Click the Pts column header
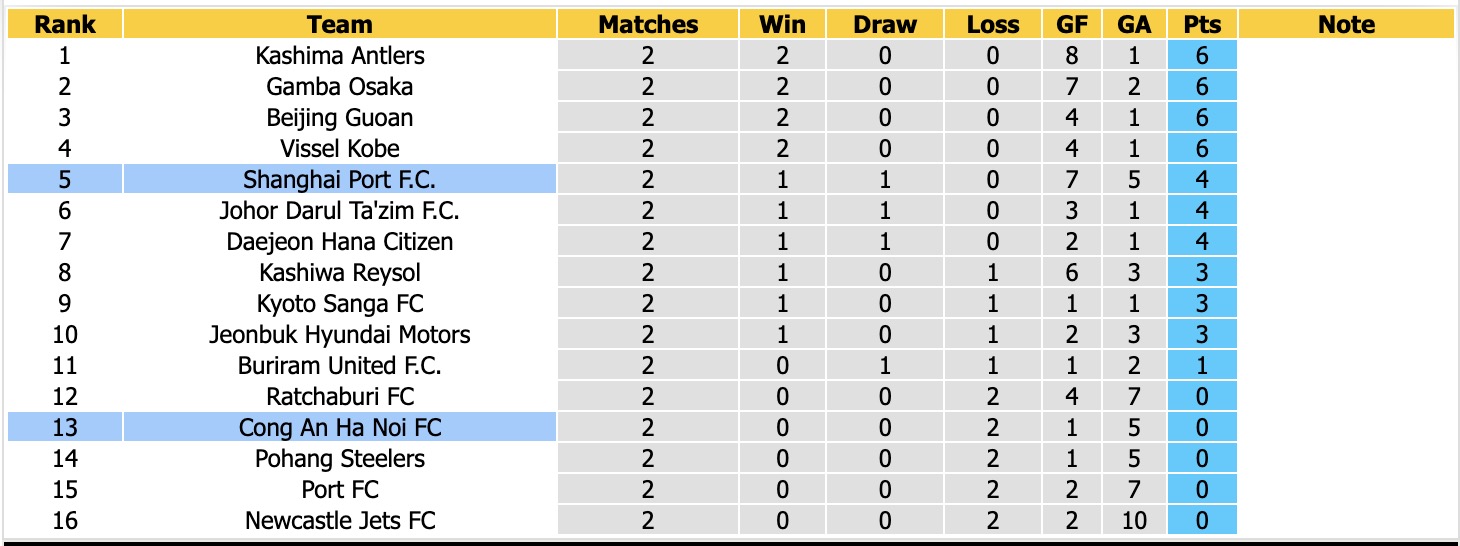 1202,25
